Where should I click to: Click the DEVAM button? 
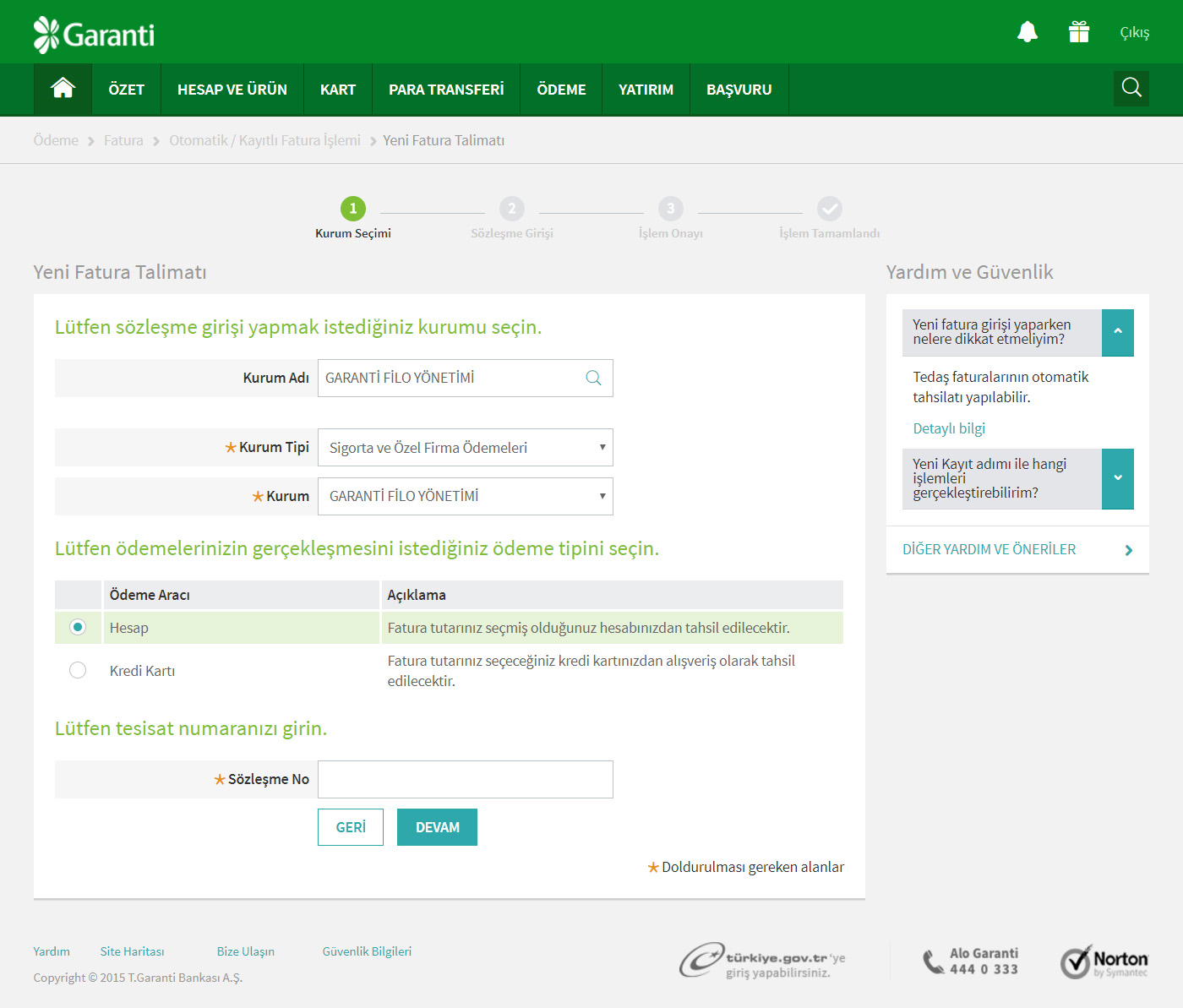coord(437,827)
